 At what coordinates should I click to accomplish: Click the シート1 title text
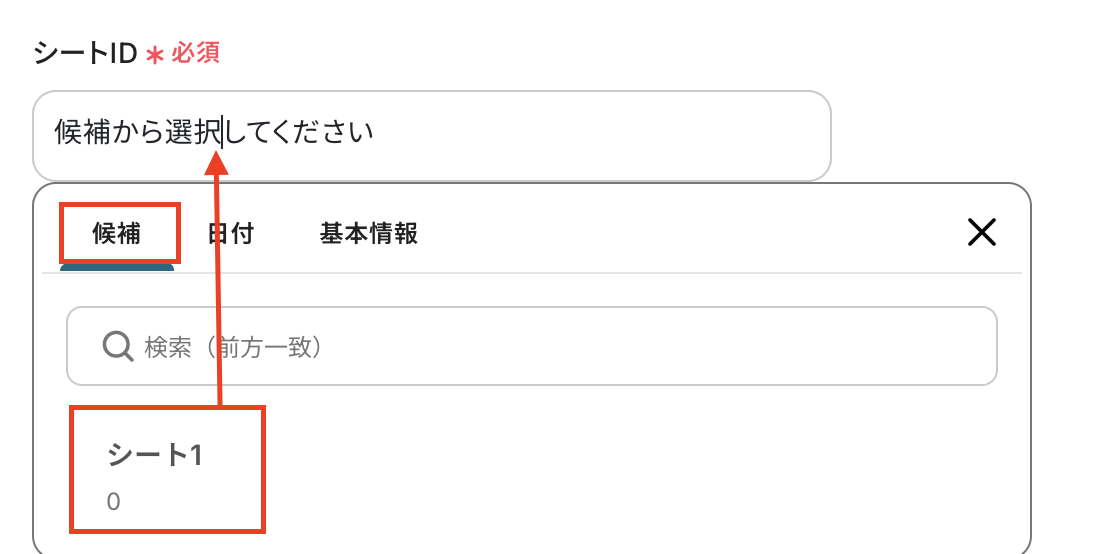tap(155, 455)
